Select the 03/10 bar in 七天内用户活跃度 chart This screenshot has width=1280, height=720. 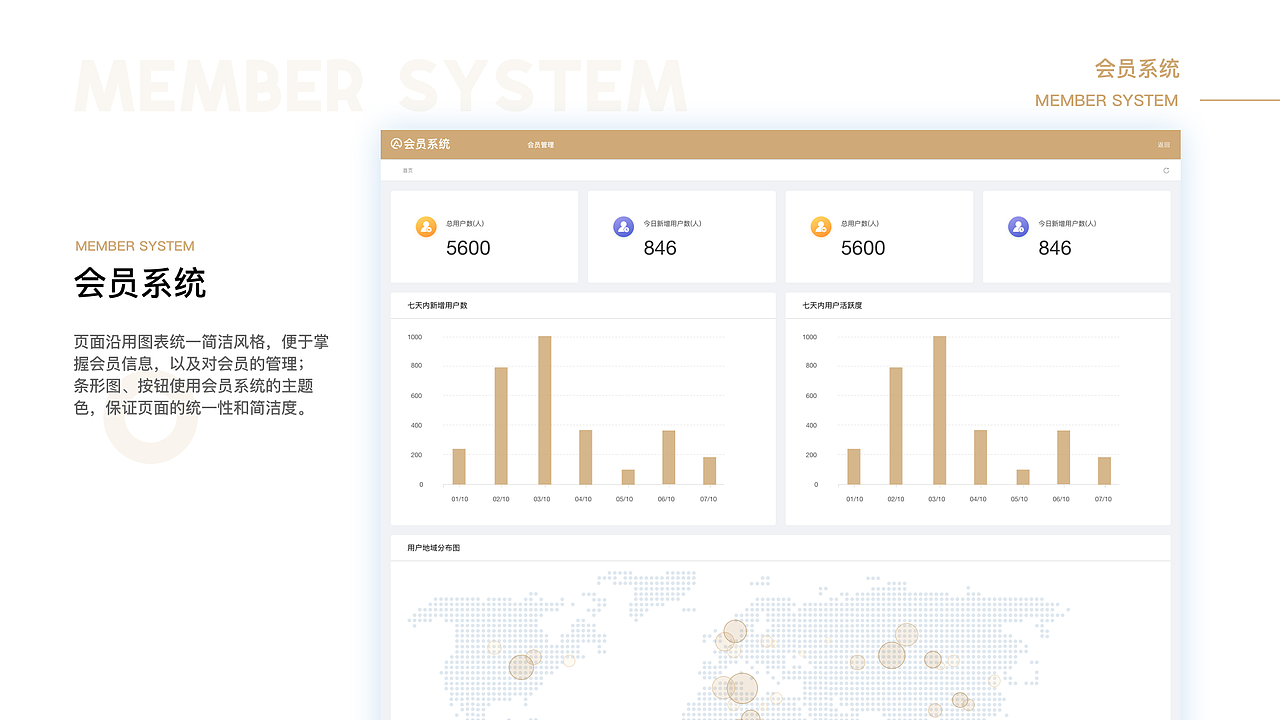point(940,411)
